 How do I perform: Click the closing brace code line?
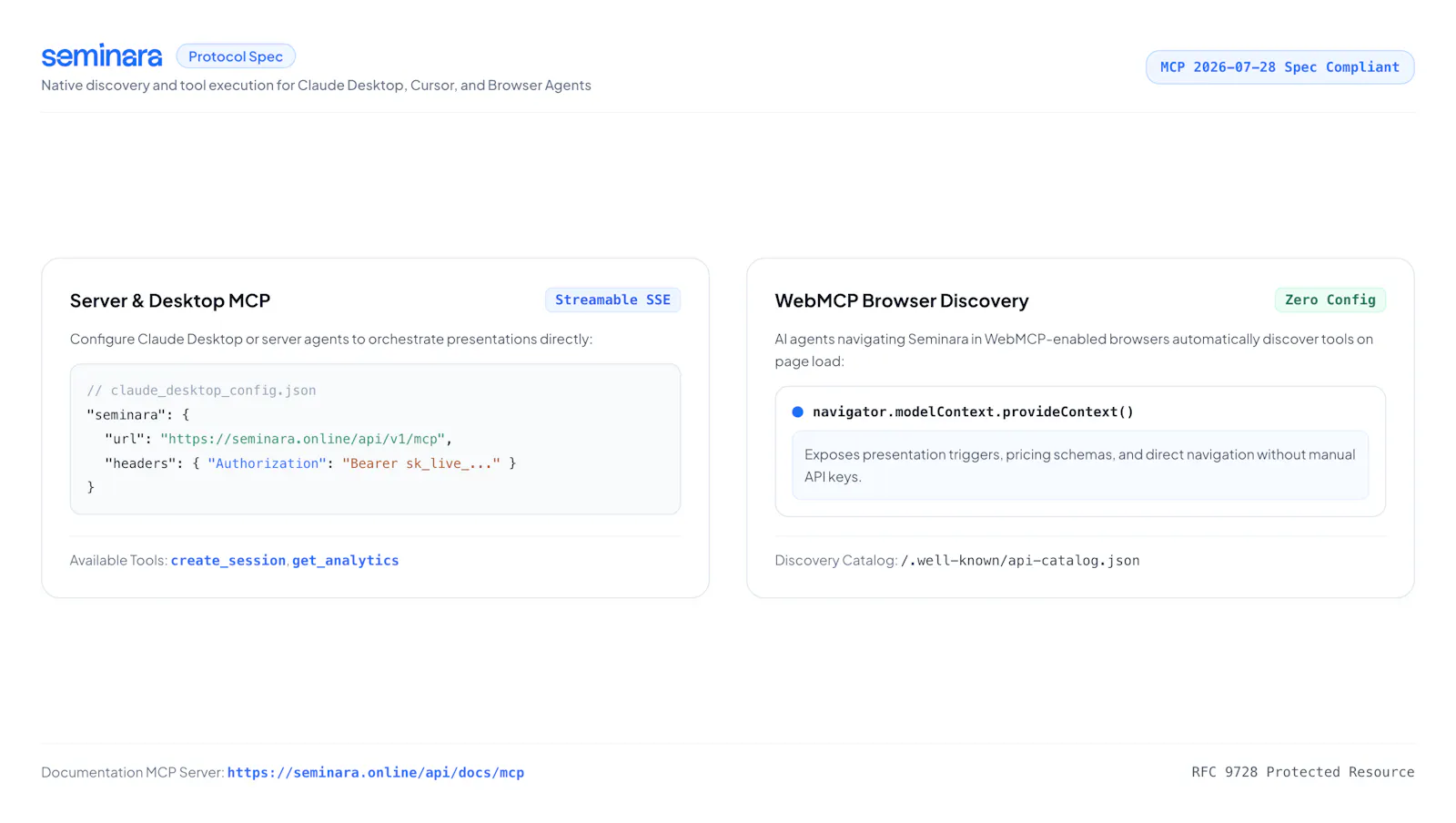(91, 487)
